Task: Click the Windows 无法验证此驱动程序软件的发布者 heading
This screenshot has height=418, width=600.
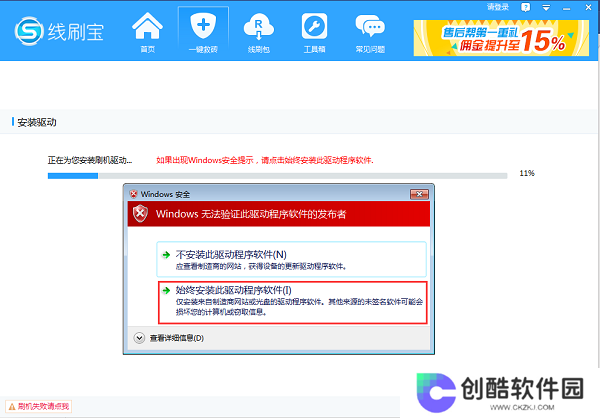Action: pyautogui.click(x=251, y=214)
